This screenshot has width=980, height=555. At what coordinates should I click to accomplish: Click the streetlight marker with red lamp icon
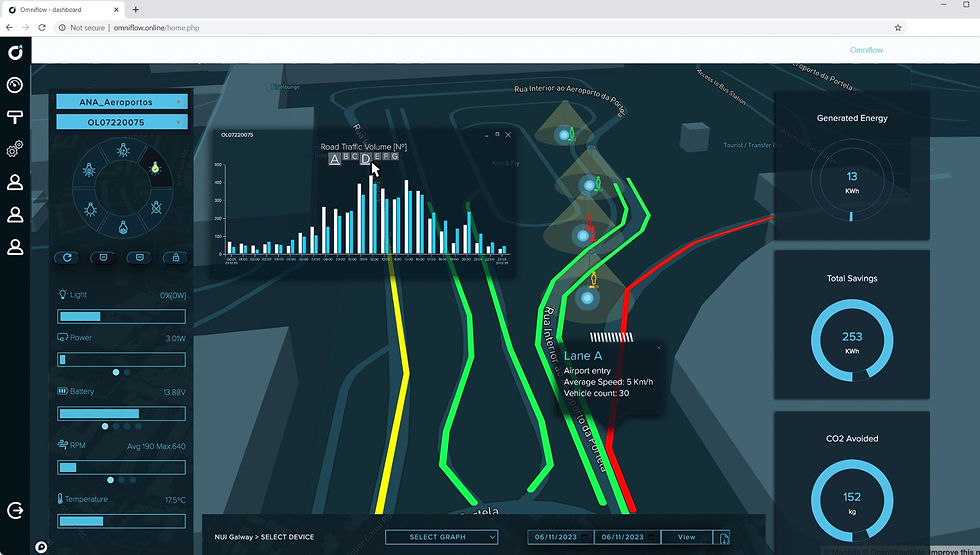583,236
